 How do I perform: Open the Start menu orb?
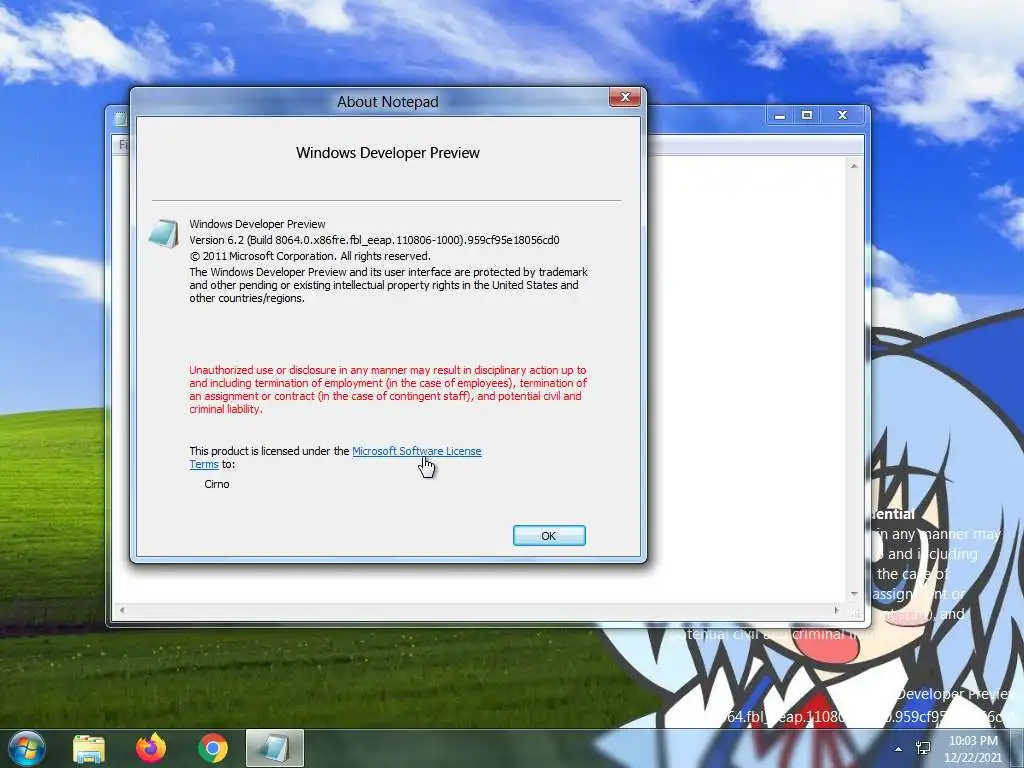pyautogui.click(x=26, y=748)
